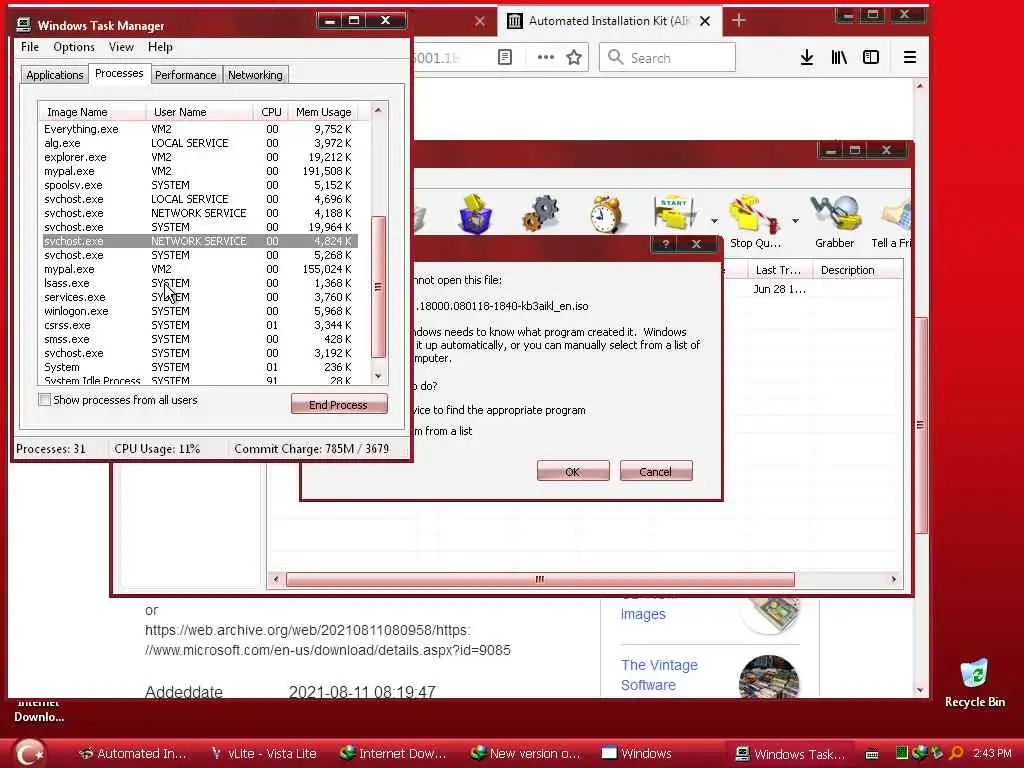Select the Everything.exe process row
Image resolution: width=1024 pixels, height=768 pixels.
click(200, 129)
